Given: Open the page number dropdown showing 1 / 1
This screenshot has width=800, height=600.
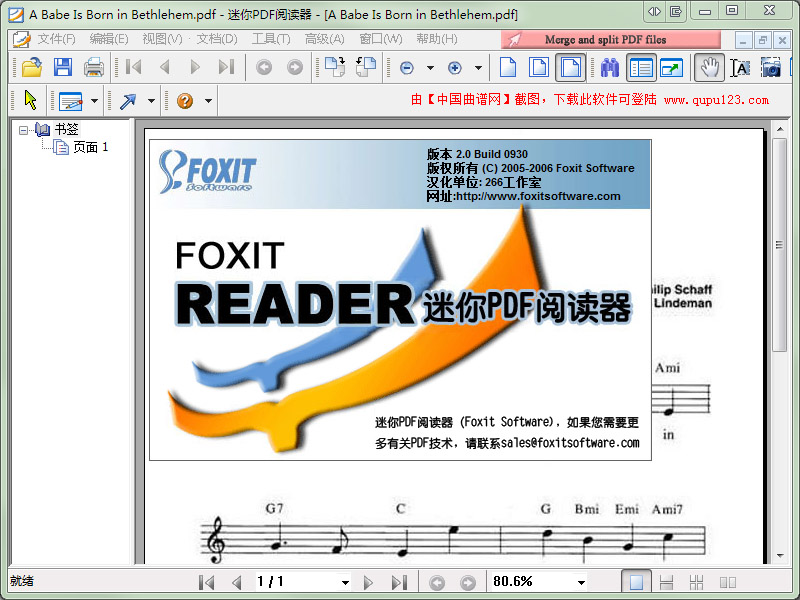Looking at the screenshot, I should (345, 582).
